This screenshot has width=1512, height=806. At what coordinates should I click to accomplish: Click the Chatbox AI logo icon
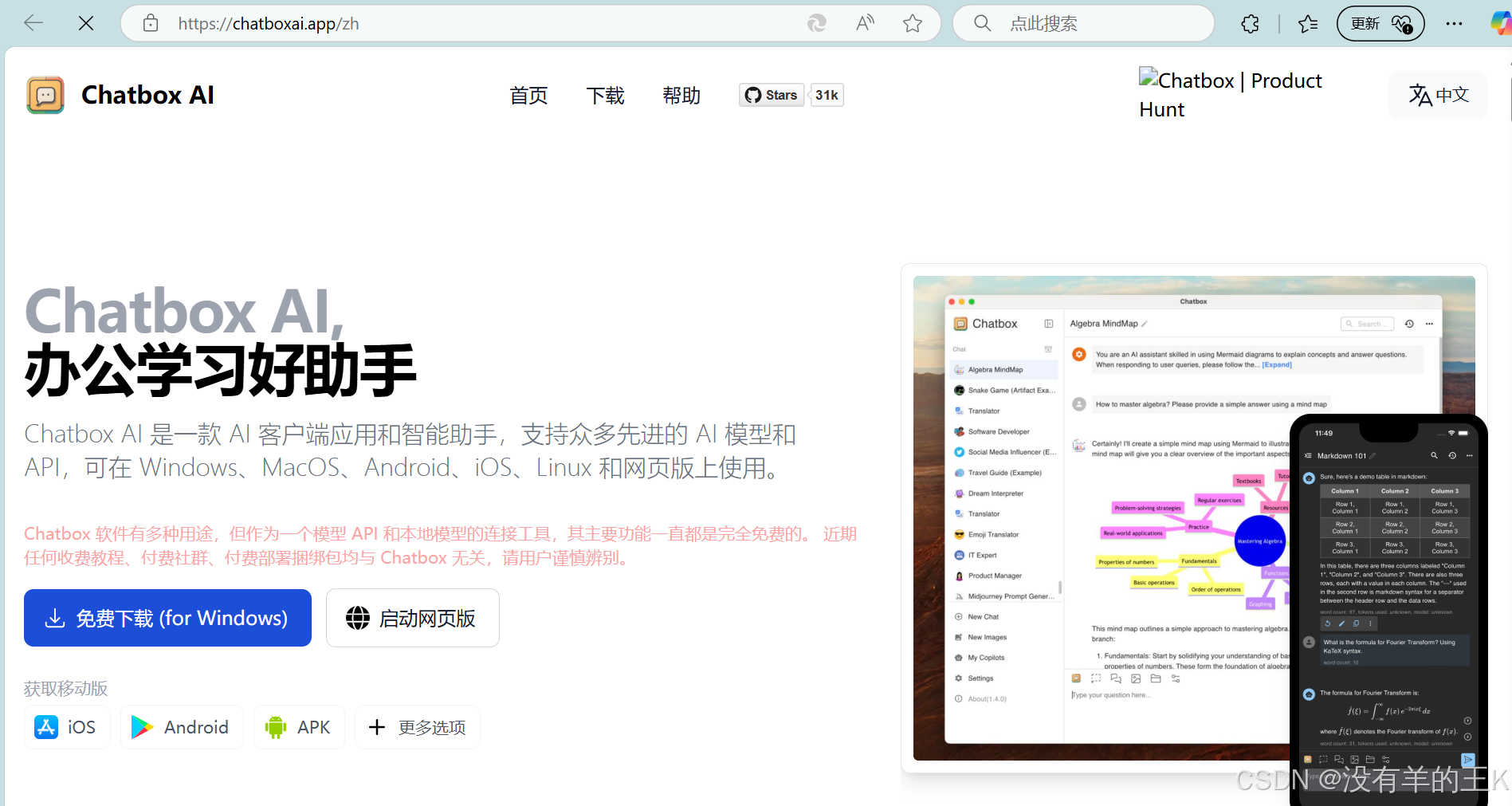pos(45,95)
